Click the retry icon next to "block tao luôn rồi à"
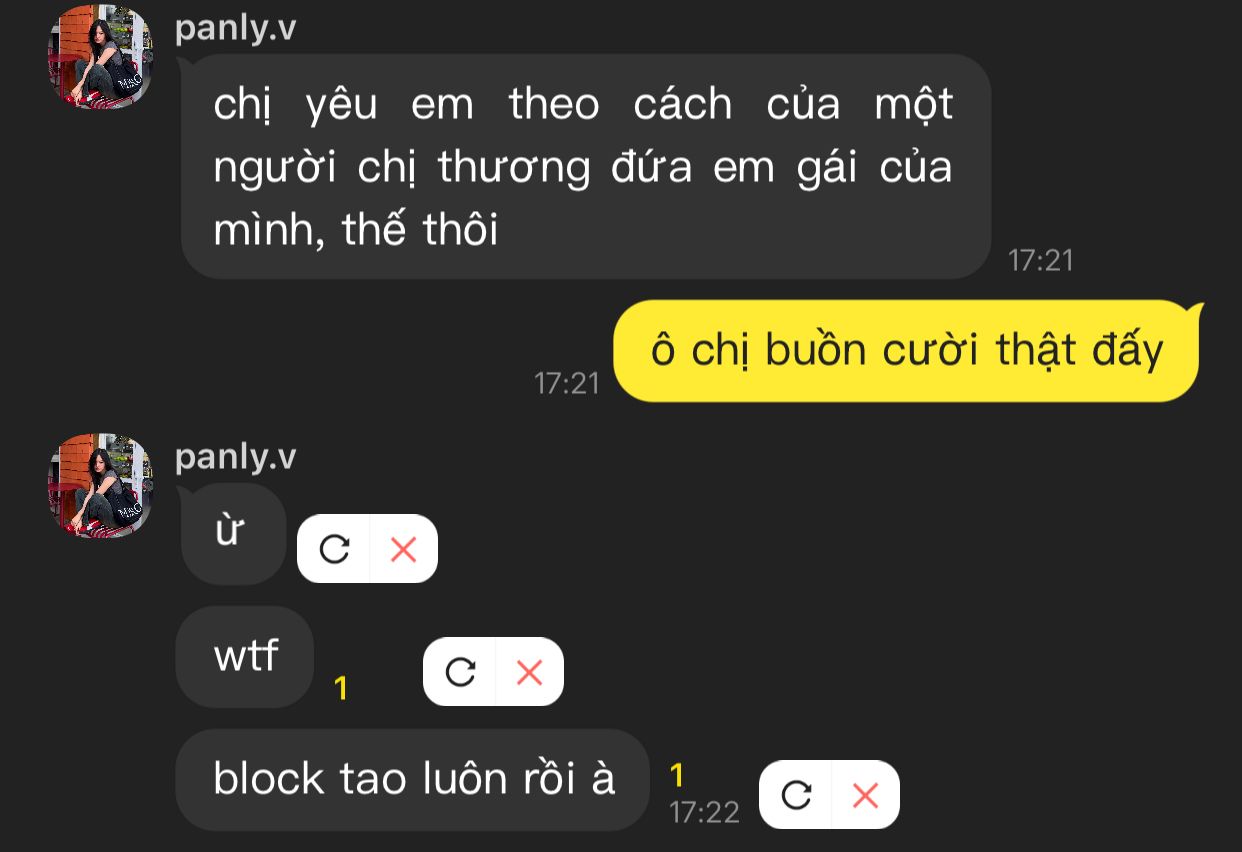The height and width of the screenshot is (852, 1242). 796,795
